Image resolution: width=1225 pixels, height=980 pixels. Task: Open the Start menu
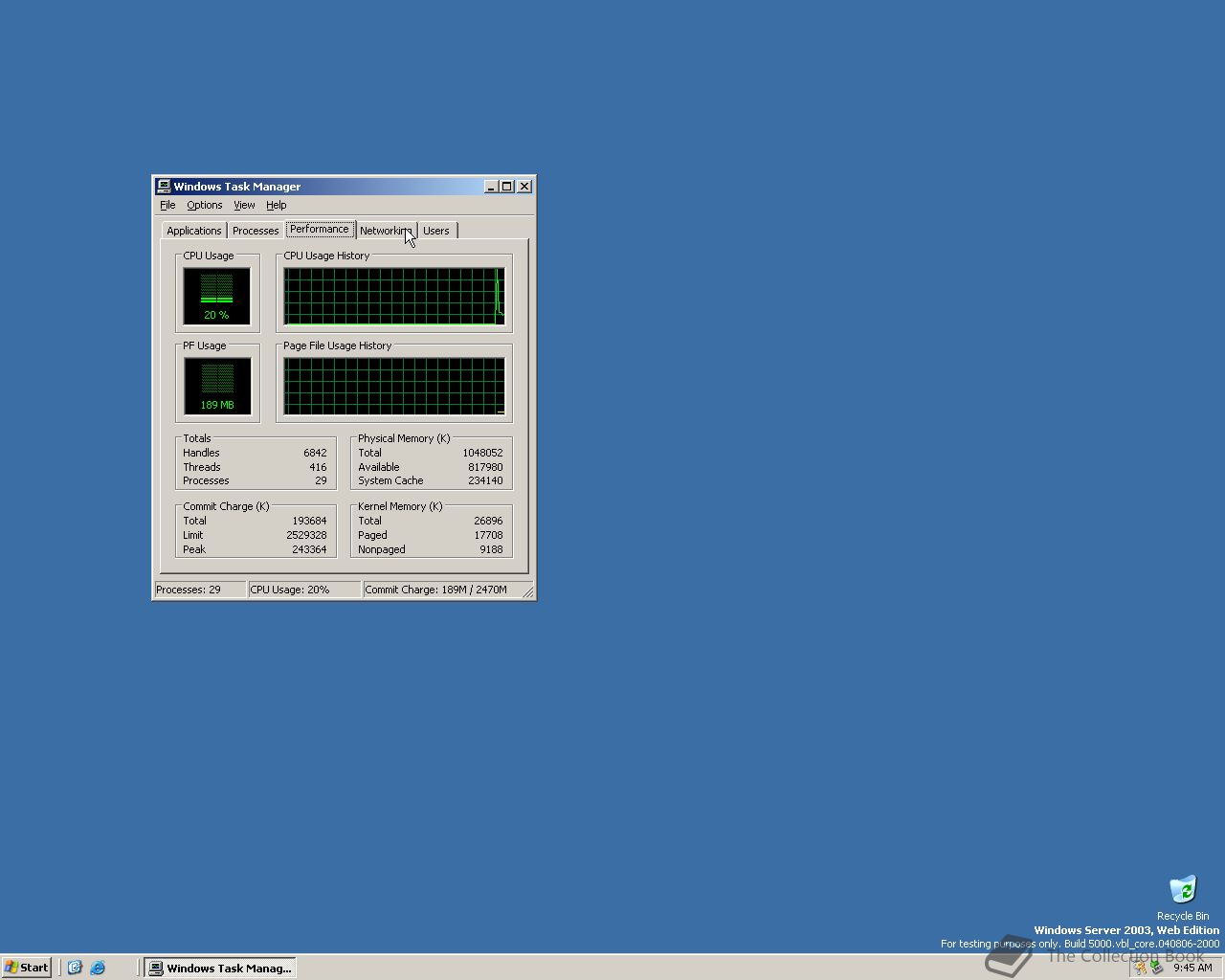click(x=27, y=968)
